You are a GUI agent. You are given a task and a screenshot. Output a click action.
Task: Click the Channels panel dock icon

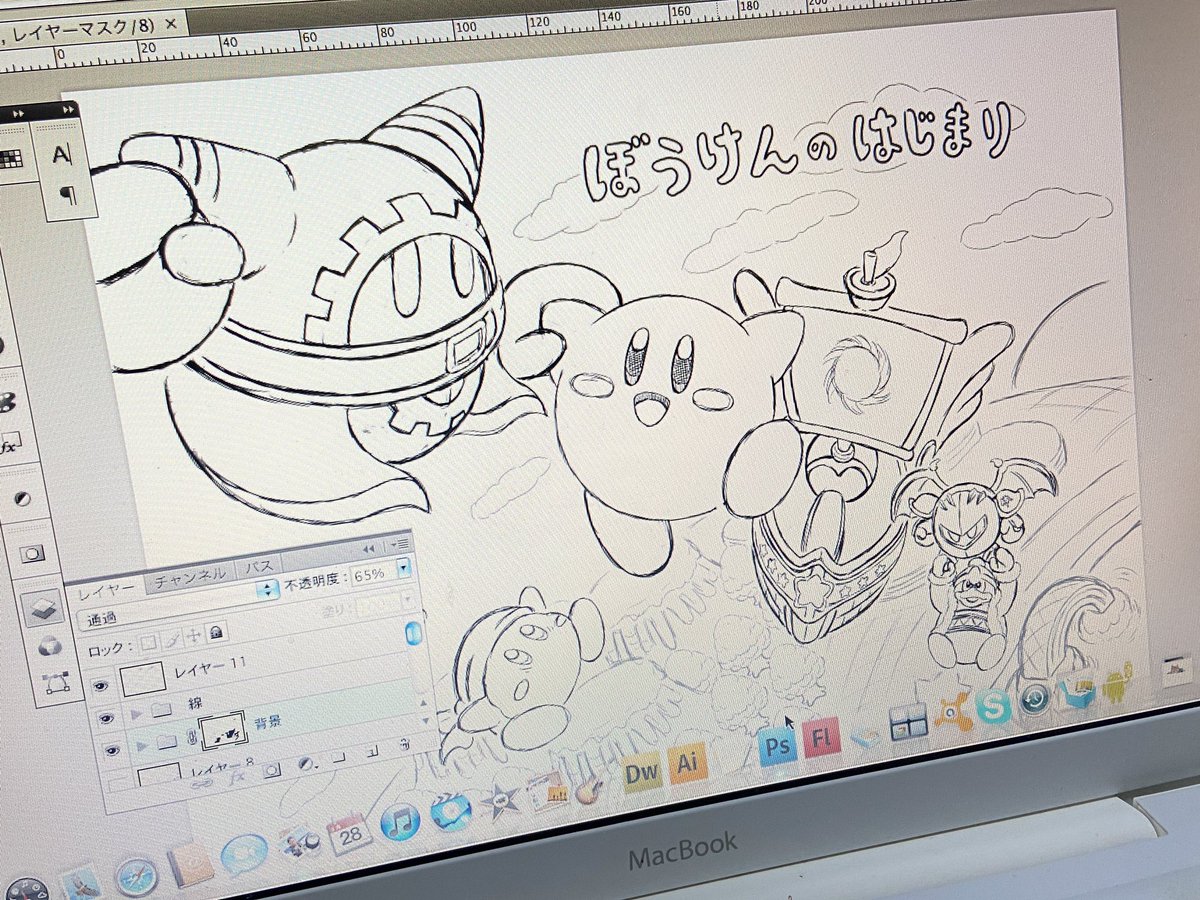pyautogui.click(x=49, y=647)
